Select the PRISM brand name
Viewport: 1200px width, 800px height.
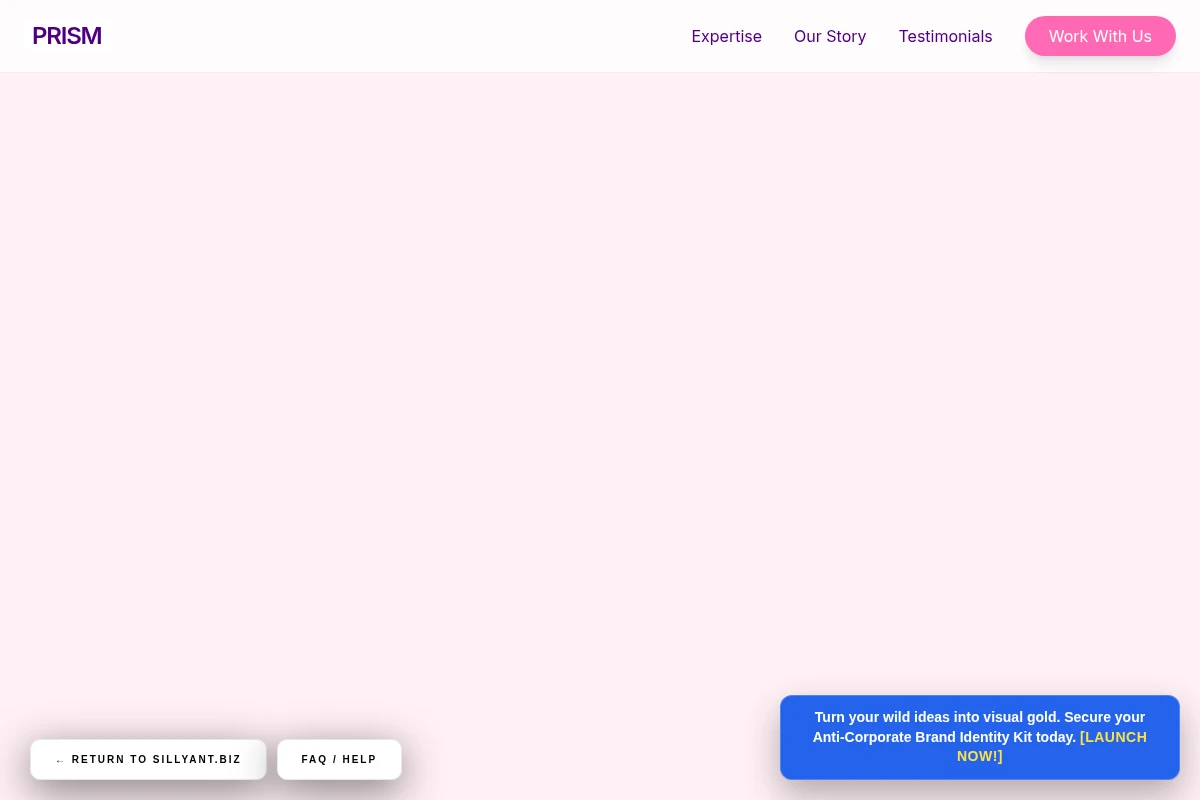[67, 36]
